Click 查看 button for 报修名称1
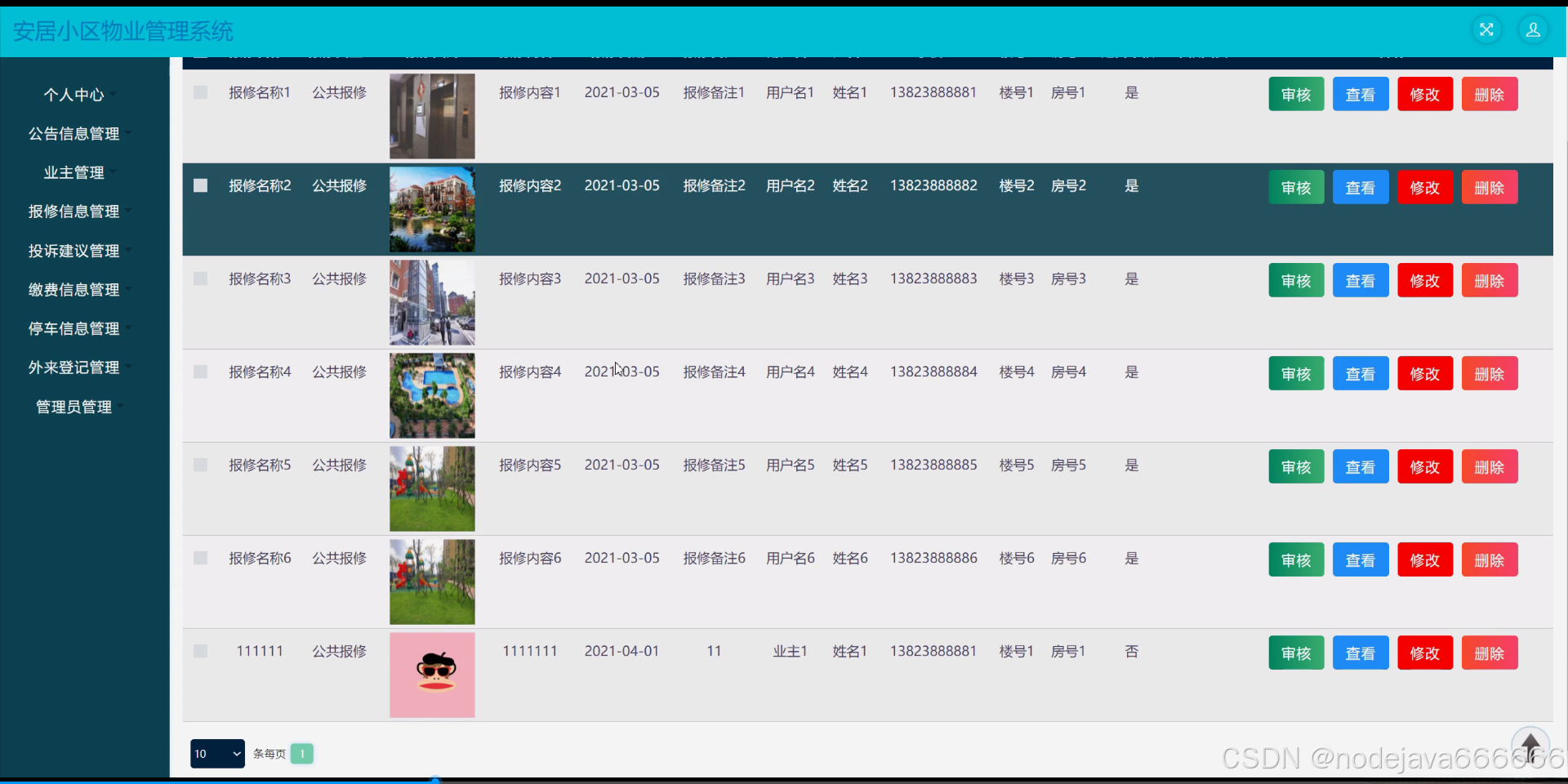Screen dimensions: 1568x784 (1361, 94)
